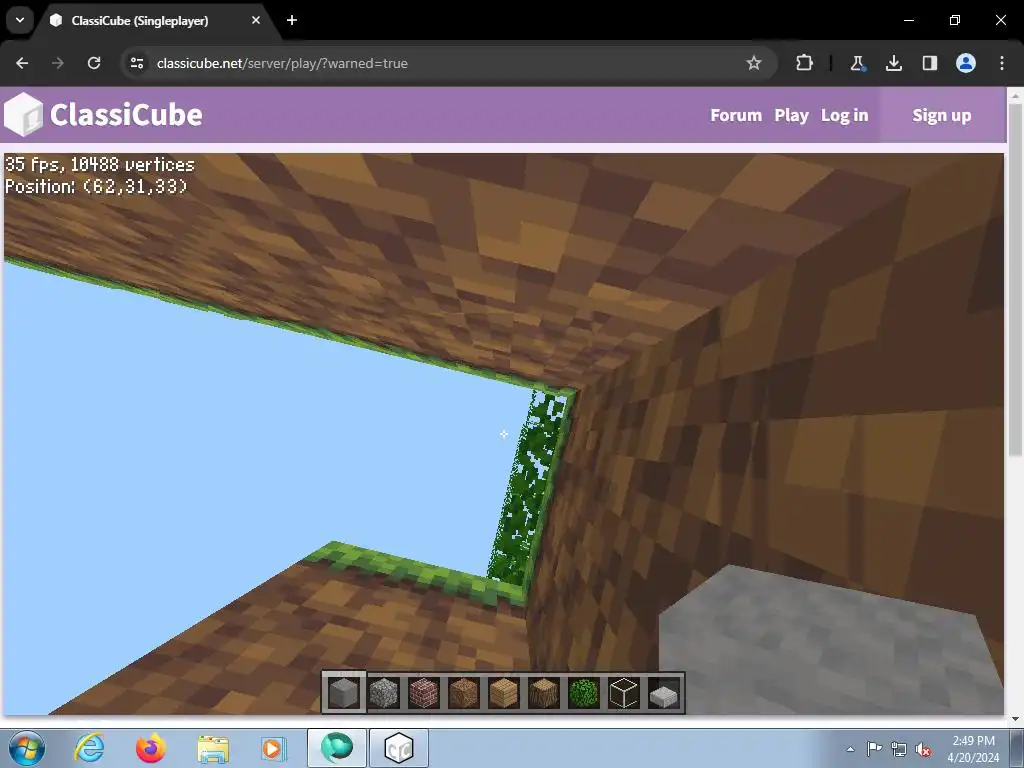Open the tab search dropdown arrow

coord(20,20)
